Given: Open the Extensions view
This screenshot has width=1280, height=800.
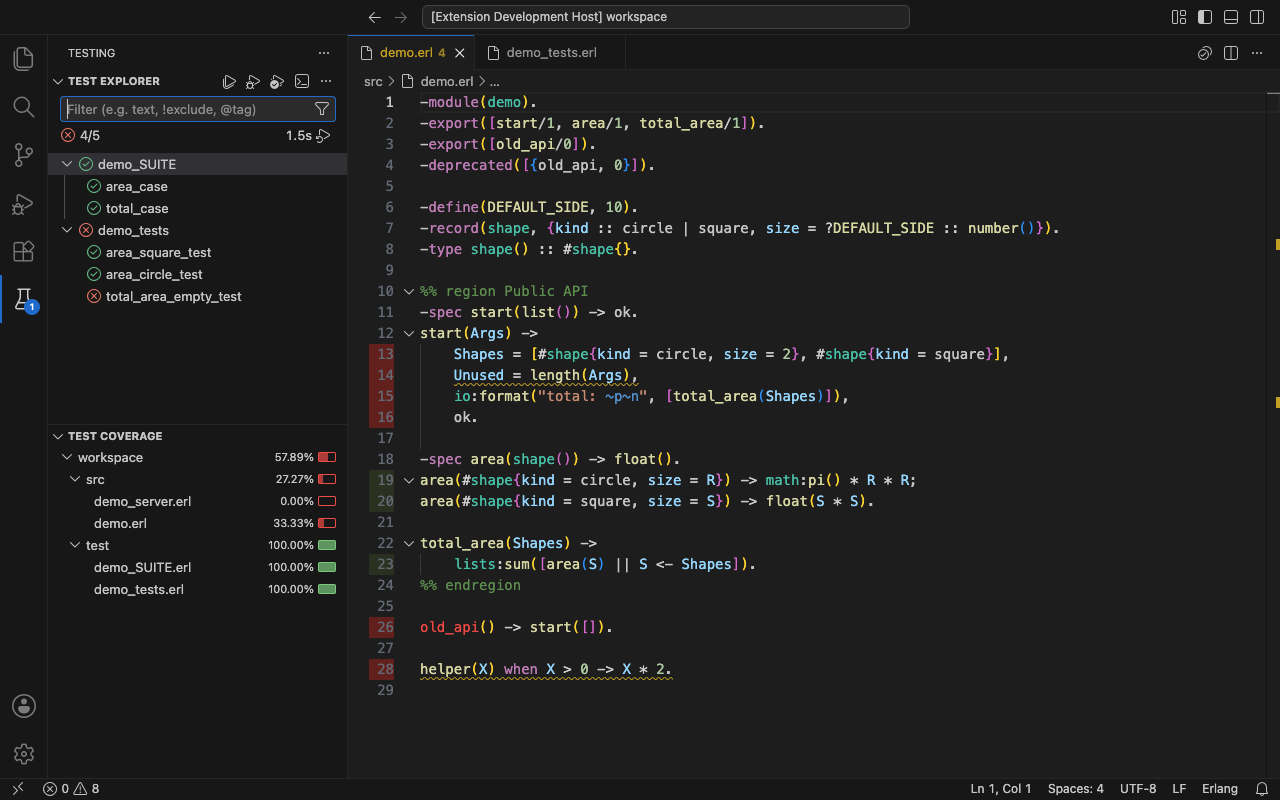Looking at the screenshot, I should [x=24, y=251].
